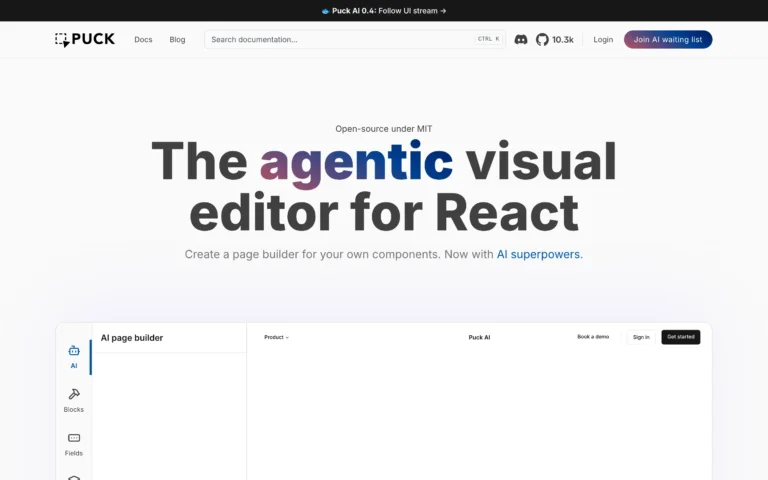This screenshot has width=768, height=480.
Task: Open the GitHub icon showing 10.3k stars
Action: coord(554,40)
